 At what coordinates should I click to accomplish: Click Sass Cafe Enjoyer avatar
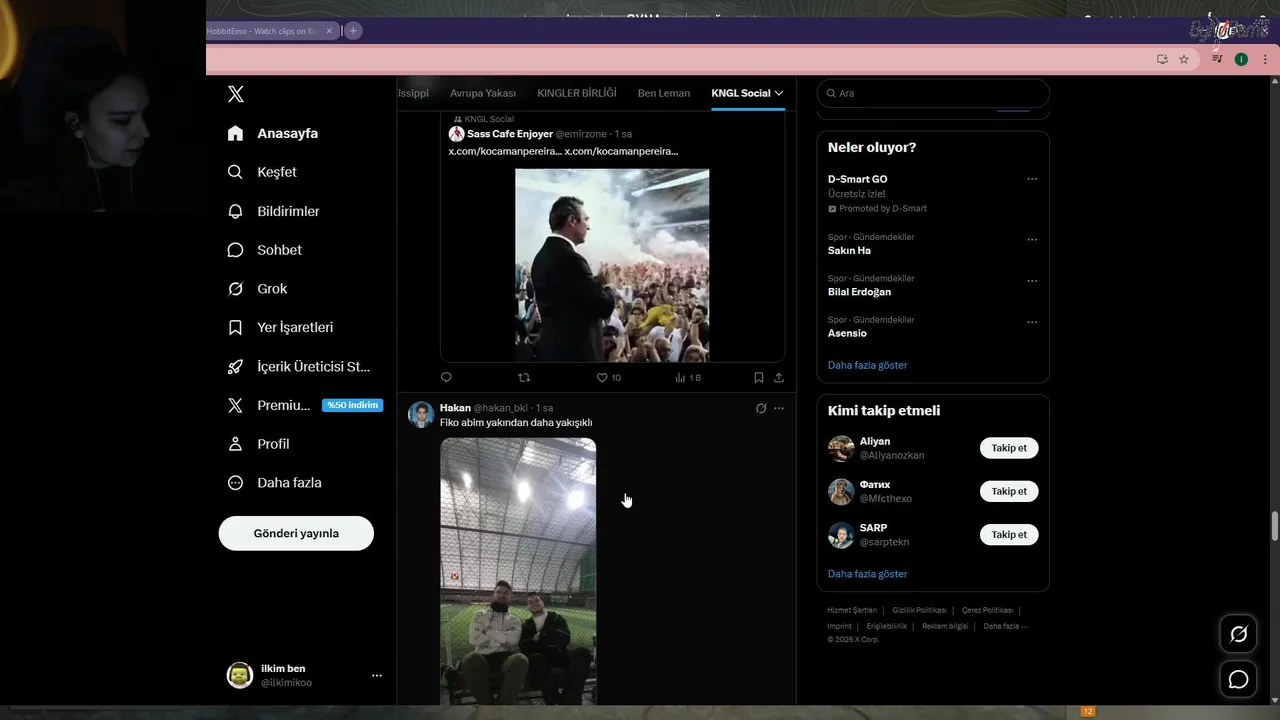(x=456, y=134)
